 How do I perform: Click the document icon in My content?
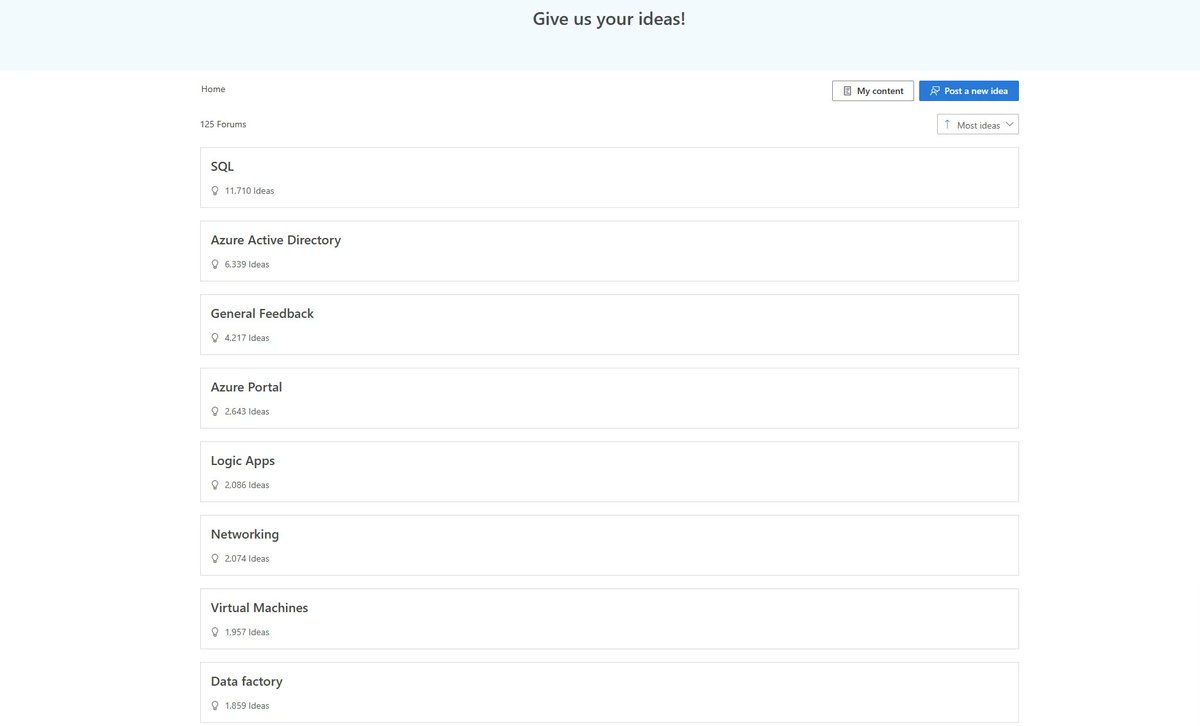pyautogui.click(x=847, y=91)
